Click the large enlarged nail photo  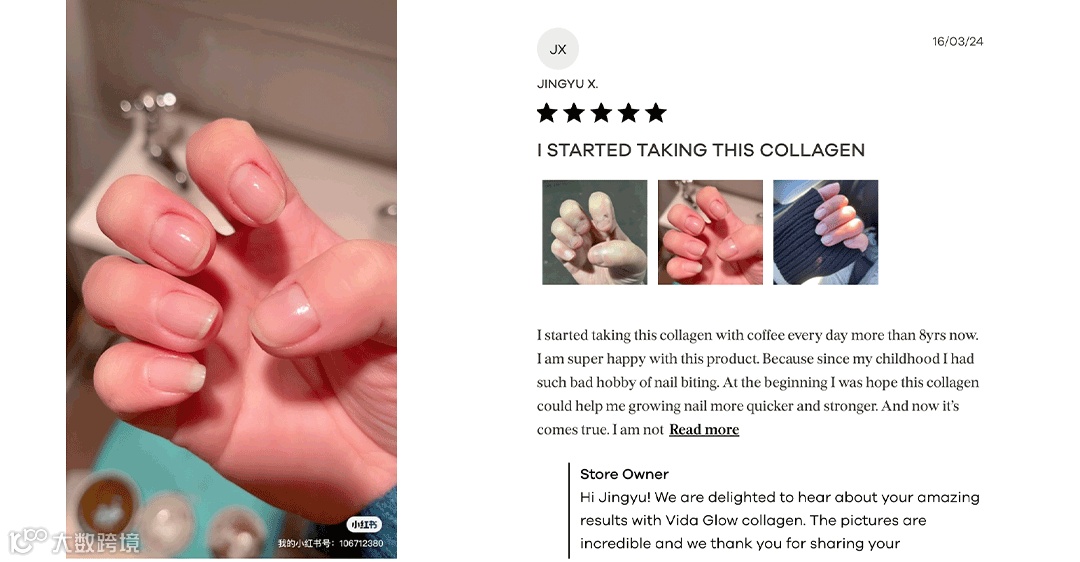(x=231, y=279)
